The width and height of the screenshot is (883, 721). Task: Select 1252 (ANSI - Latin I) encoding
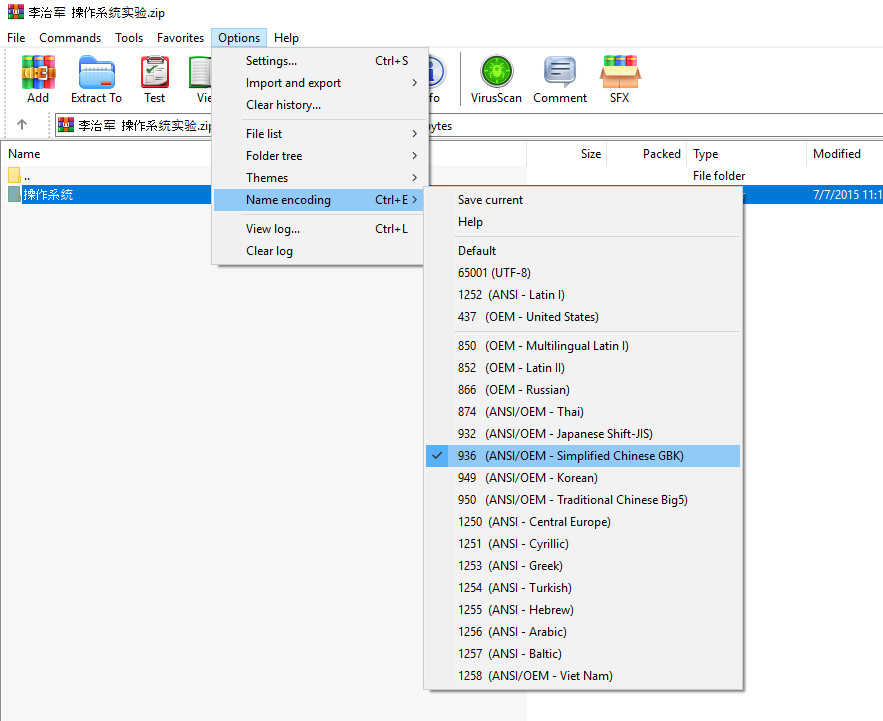583,295
